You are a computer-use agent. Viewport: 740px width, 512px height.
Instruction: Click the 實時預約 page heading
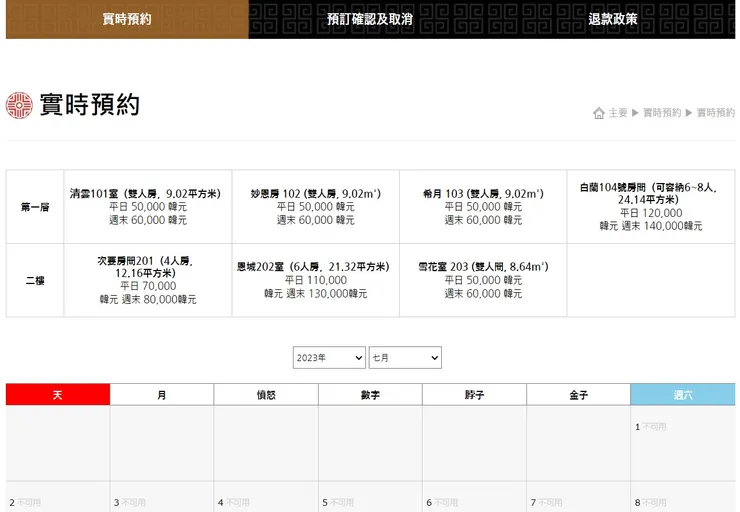tap(90, 105)
